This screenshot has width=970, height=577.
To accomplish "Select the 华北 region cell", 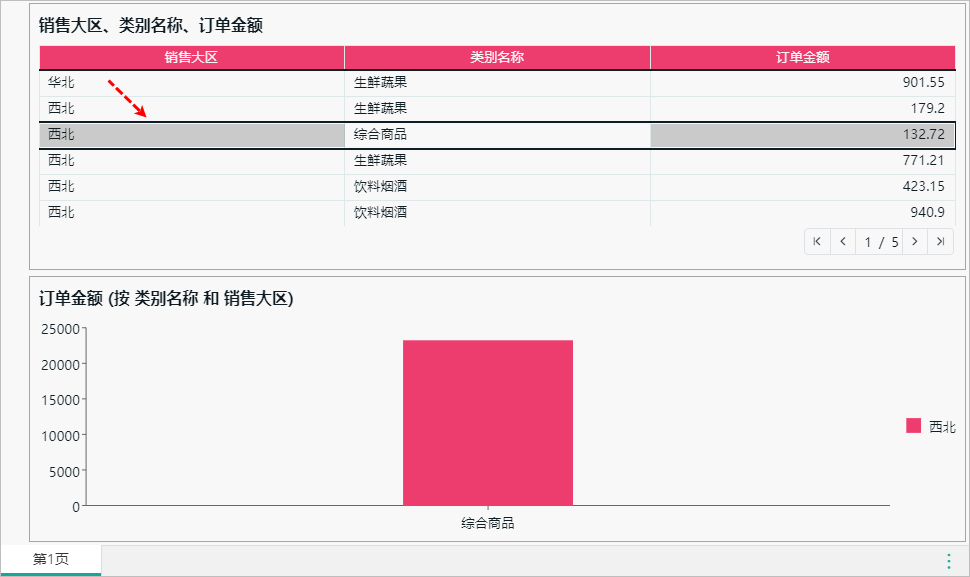I will (x=191, y=83).
